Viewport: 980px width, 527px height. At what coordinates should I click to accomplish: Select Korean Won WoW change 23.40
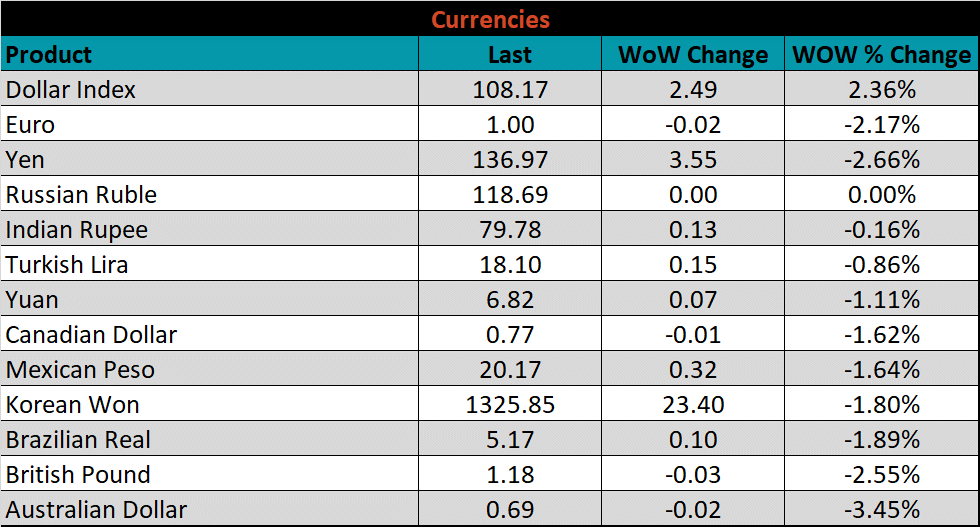[693, 405]
